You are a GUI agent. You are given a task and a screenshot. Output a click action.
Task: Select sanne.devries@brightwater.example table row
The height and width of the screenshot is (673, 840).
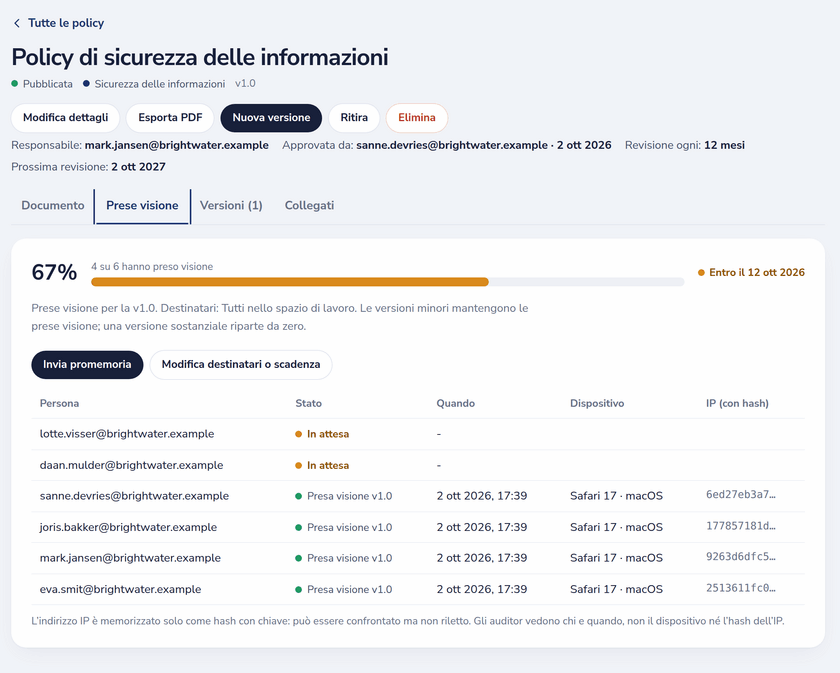point(418,496)
